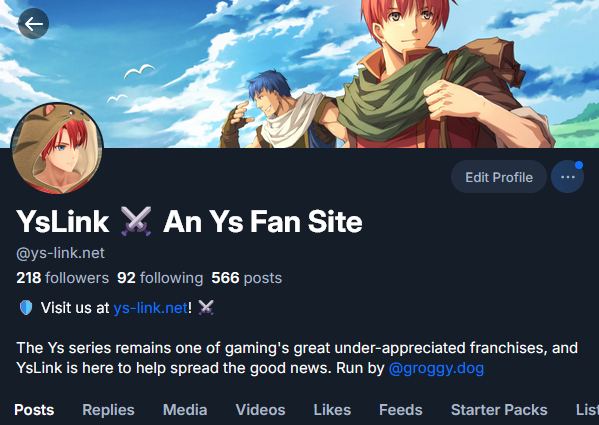This screenshot has height=425, width=599.
Task: Open the Starter Packs tab
Action: coord(499,410)
